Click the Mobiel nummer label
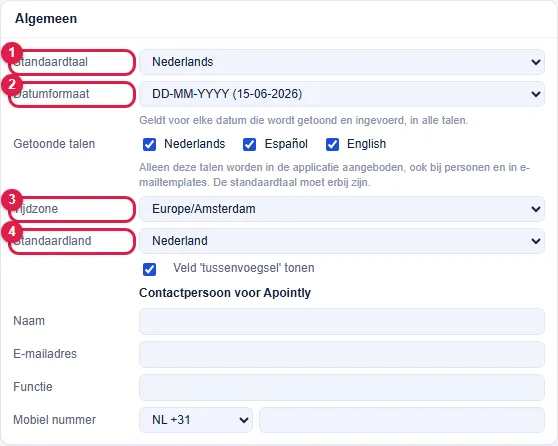This screenshot has height=446, width=558. 54,420
